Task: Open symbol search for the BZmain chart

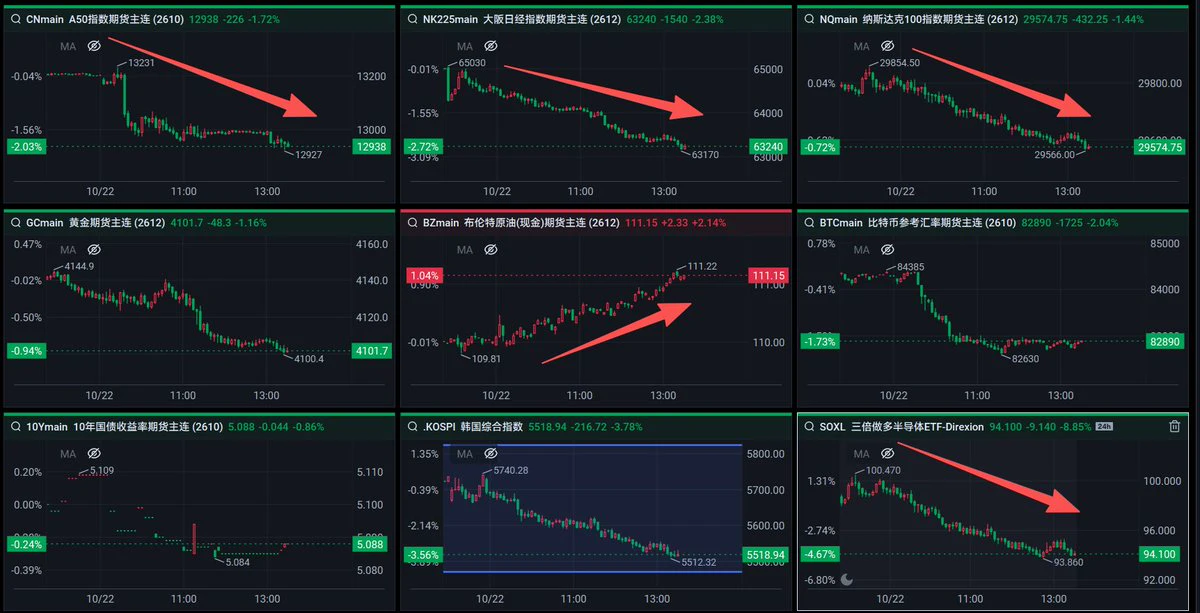Action: click(x=411, y=221)
